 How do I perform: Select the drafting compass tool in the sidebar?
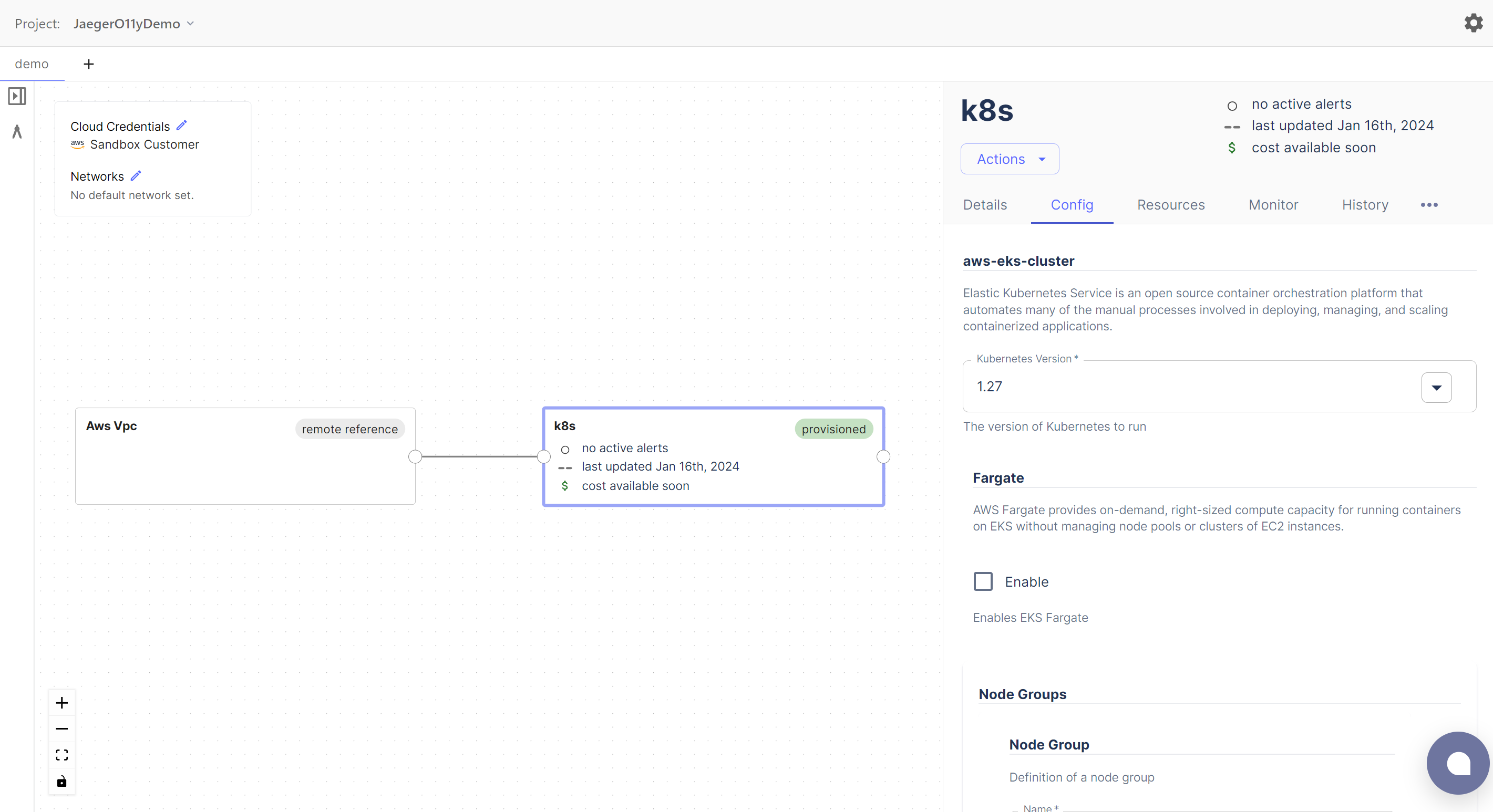(x=17, y=132)
